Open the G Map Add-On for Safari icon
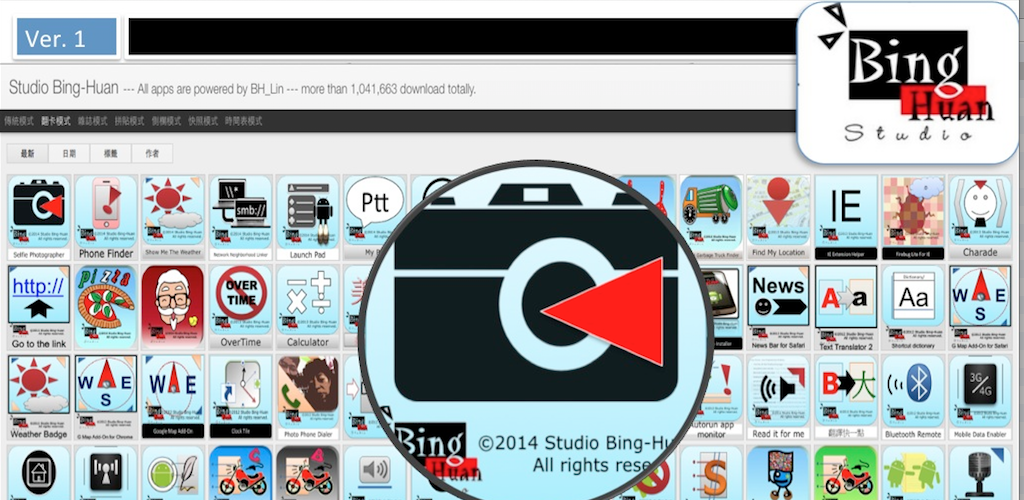The height and width of the screenshot is (500, 1024). [x=980, y=307]
